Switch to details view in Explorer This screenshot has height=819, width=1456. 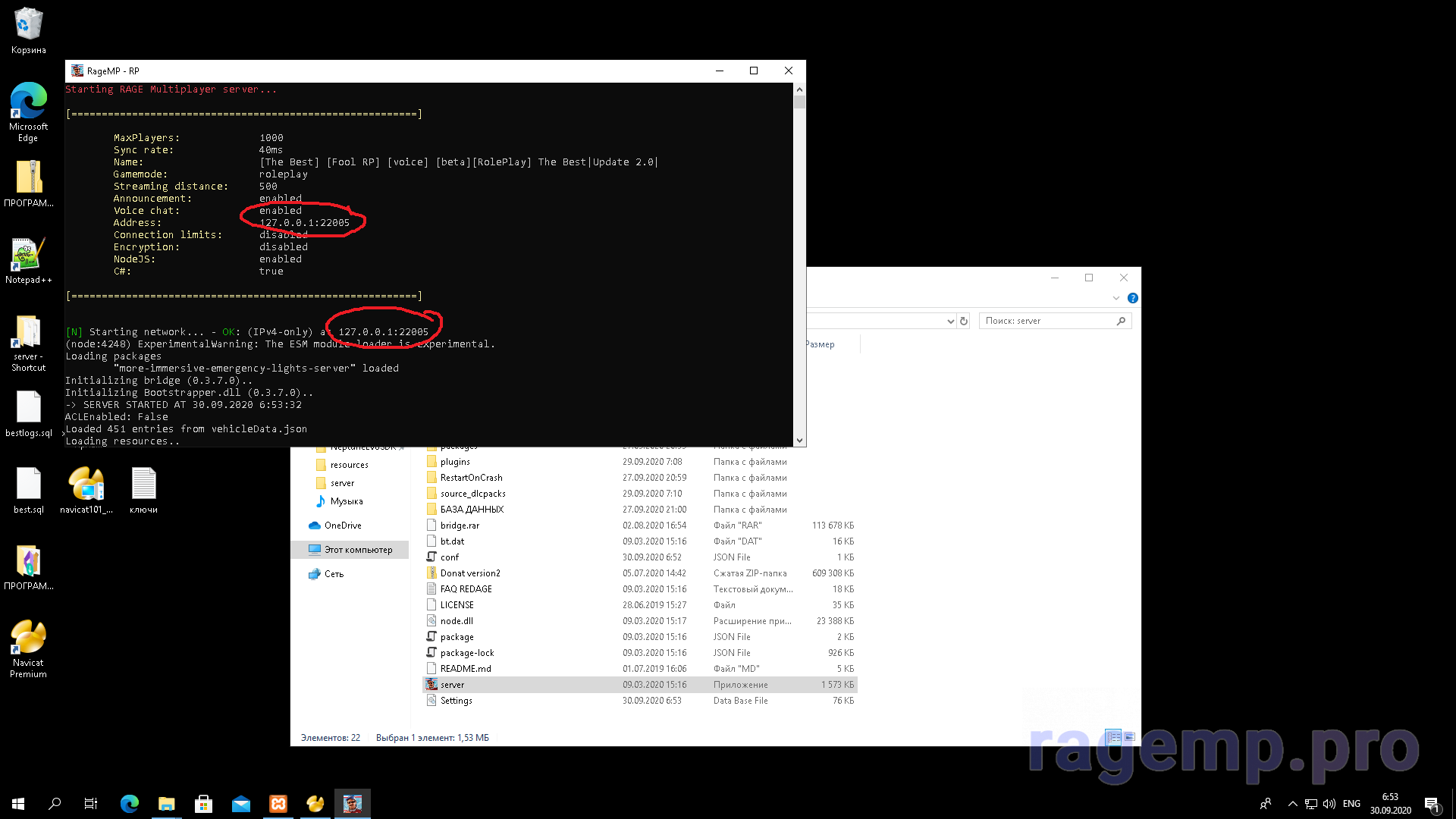(1113, 737)
